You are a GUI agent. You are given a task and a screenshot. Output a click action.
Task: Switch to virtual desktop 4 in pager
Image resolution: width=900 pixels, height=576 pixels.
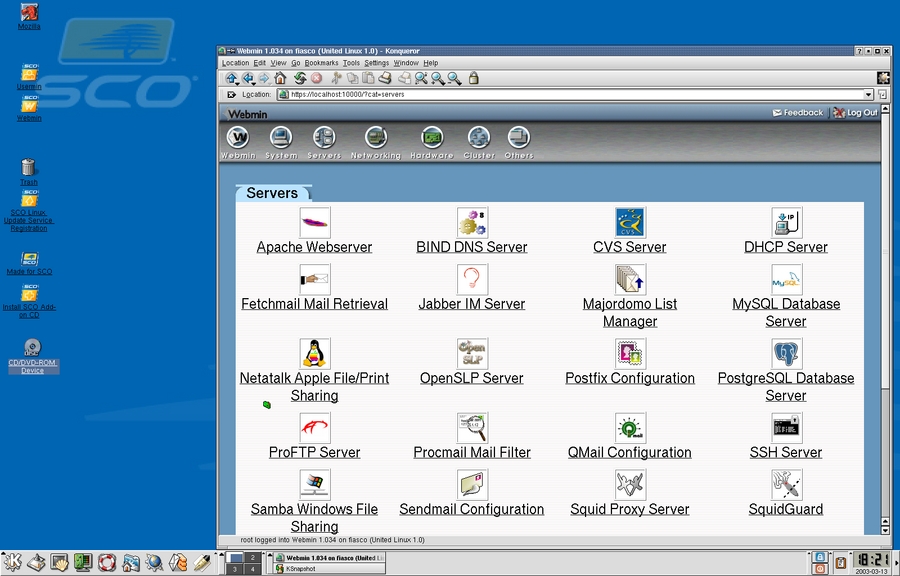click(x=253, y=569)
